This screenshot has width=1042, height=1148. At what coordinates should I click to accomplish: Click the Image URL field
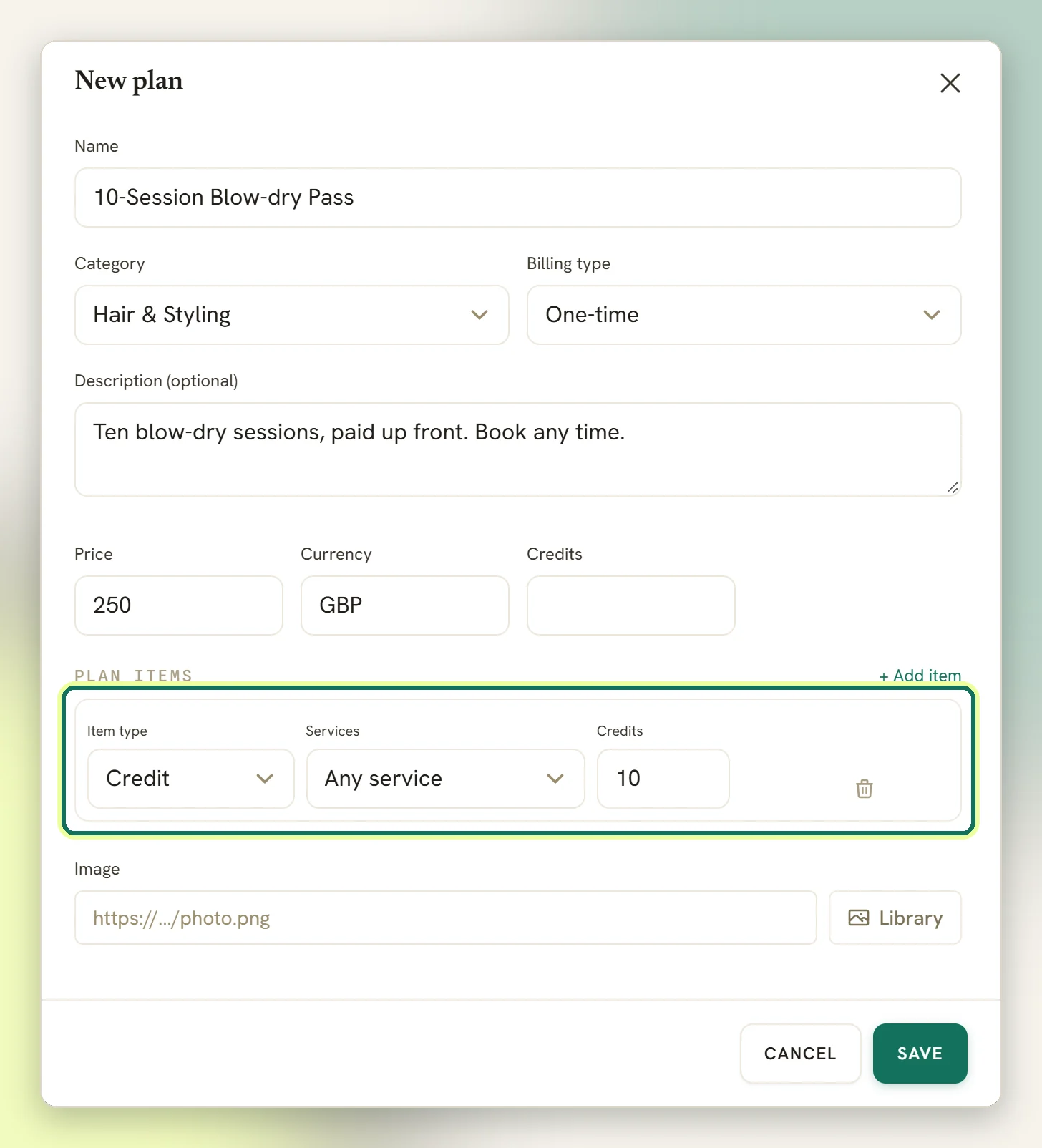[445, 918]
